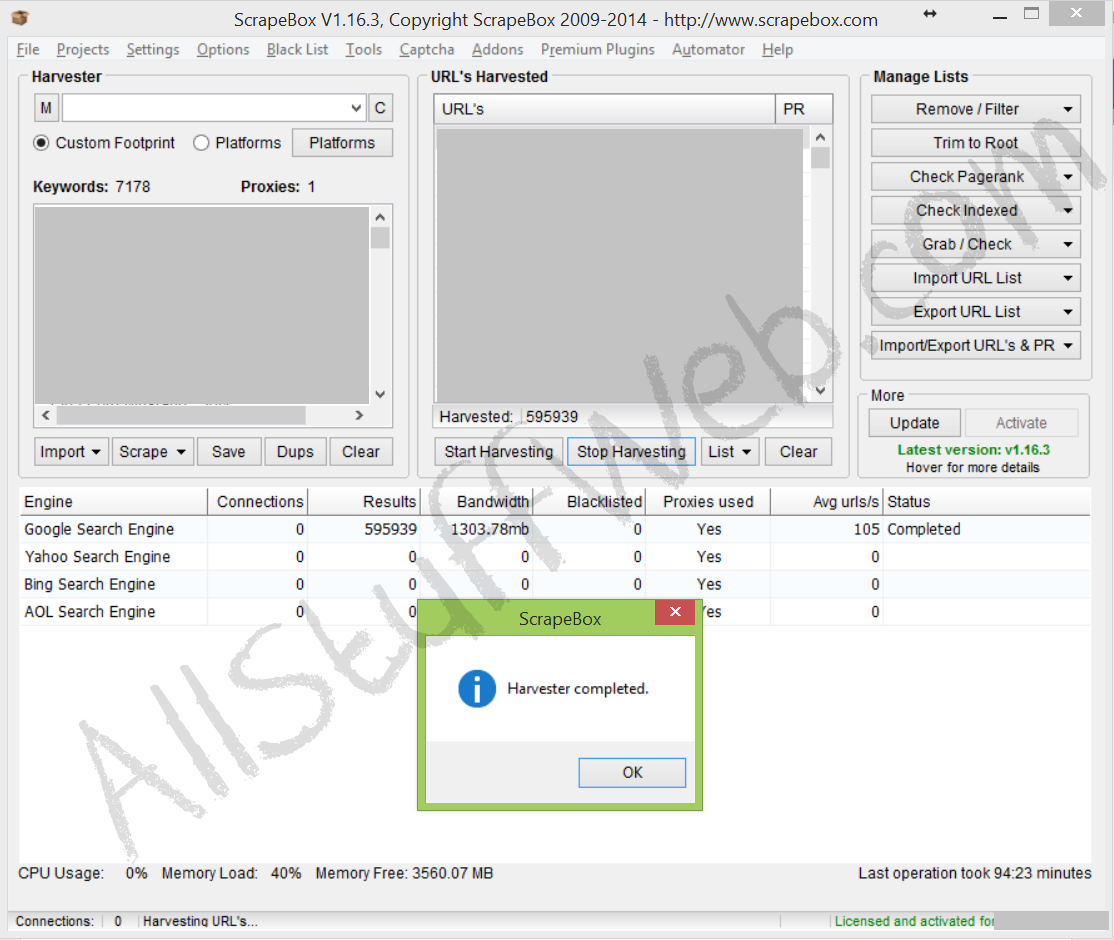Click keywords list scroll up arrow
Screen dimensions: 1114x940
click(x=380, y=217)
